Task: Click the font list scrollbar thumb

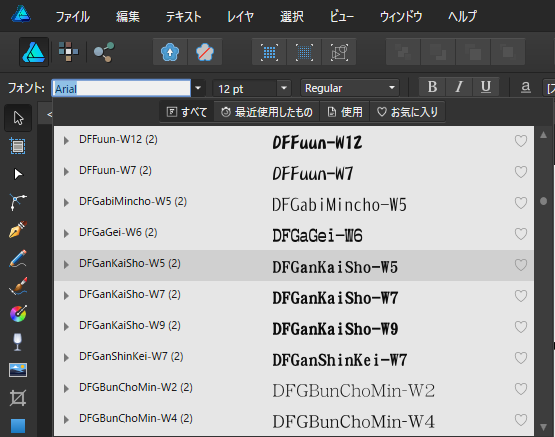Action: pyautogui.click(x=544, y=201)
